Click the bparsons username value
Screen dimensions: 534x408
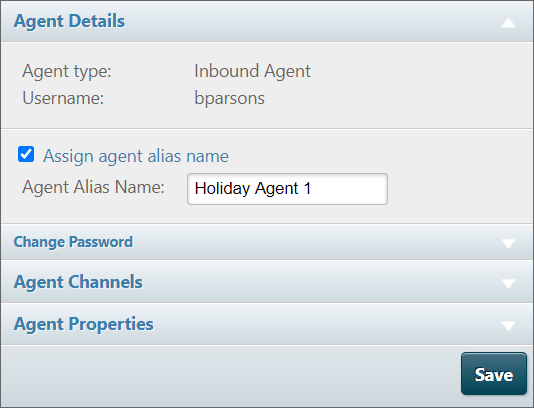(229, 98)
